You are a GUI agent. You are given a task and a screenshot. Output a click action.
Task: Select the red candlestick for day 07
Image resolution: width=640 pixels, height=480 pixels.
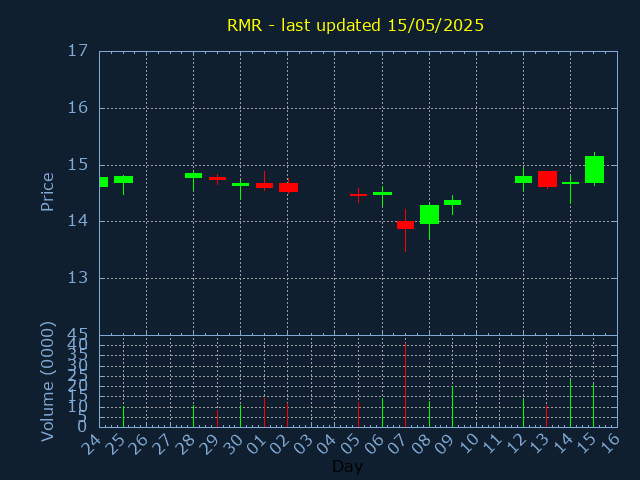[x=405, y=225]
